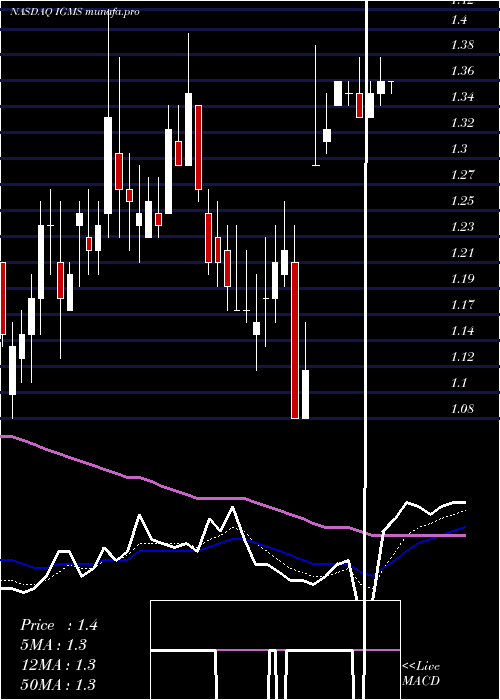Click the 1.36 price axis label
The height and width of the screenshot is (700, 500).
pos(462,71)
